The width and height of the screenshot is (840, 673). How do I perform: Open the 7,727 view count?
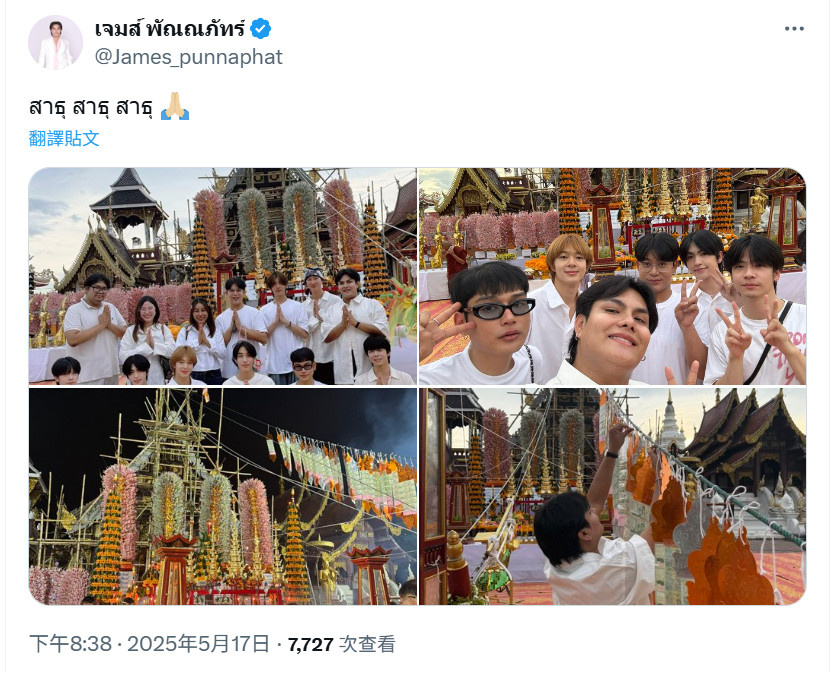coord(311,644)
